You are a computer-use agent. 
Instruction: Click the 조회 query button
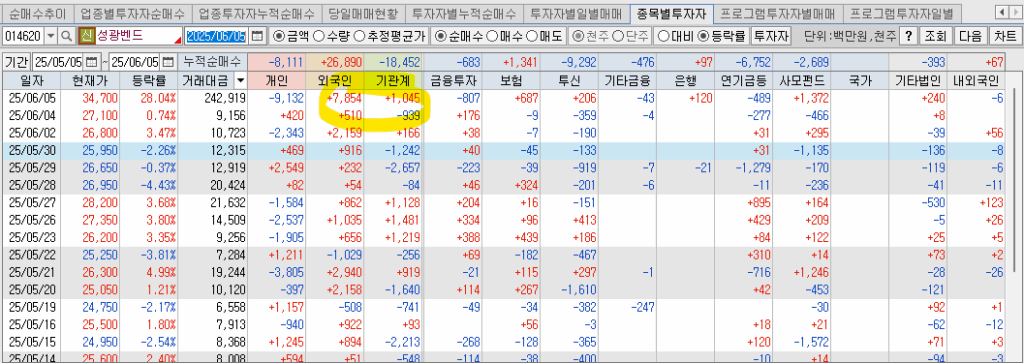point(935,36)
